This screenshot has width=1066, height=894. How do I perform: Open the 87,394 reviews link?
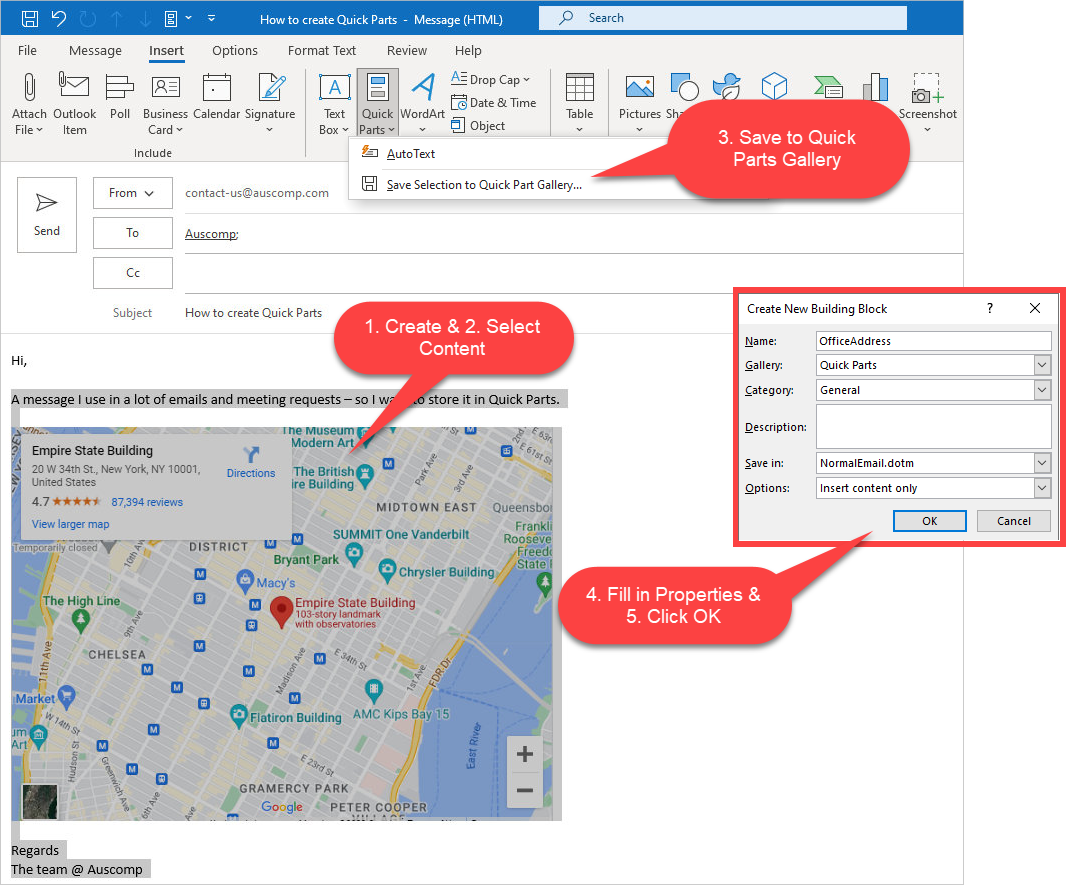(x=147, y=502)
